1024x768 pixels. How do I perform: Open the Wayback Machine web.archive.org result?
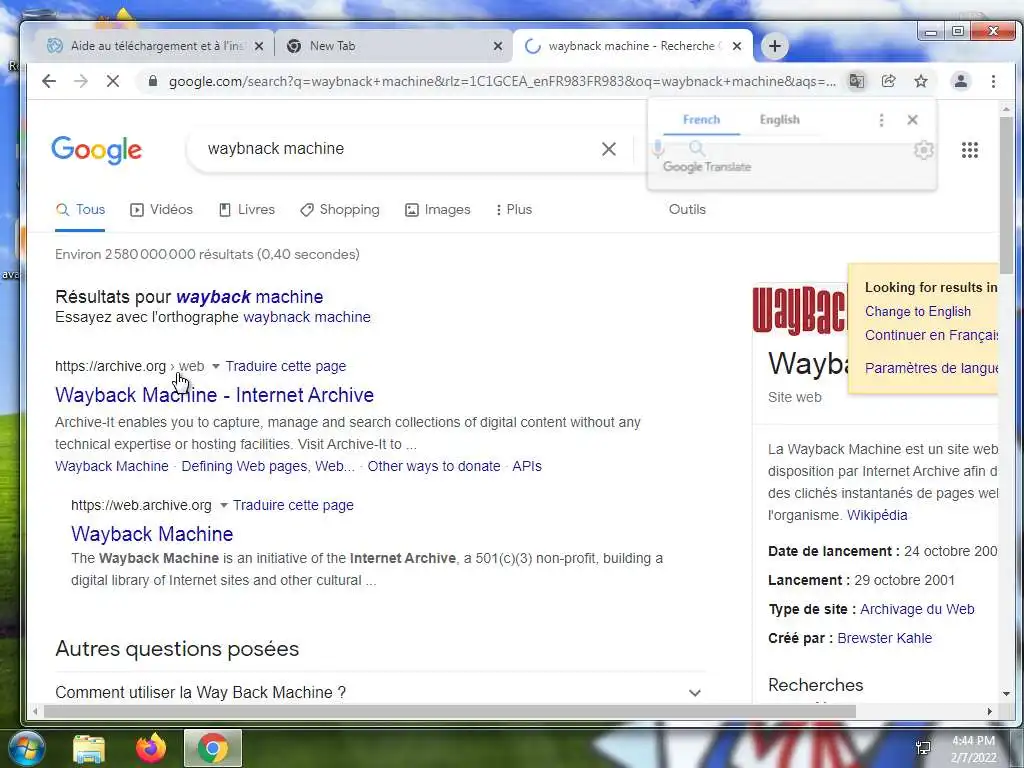coord(152,534)
